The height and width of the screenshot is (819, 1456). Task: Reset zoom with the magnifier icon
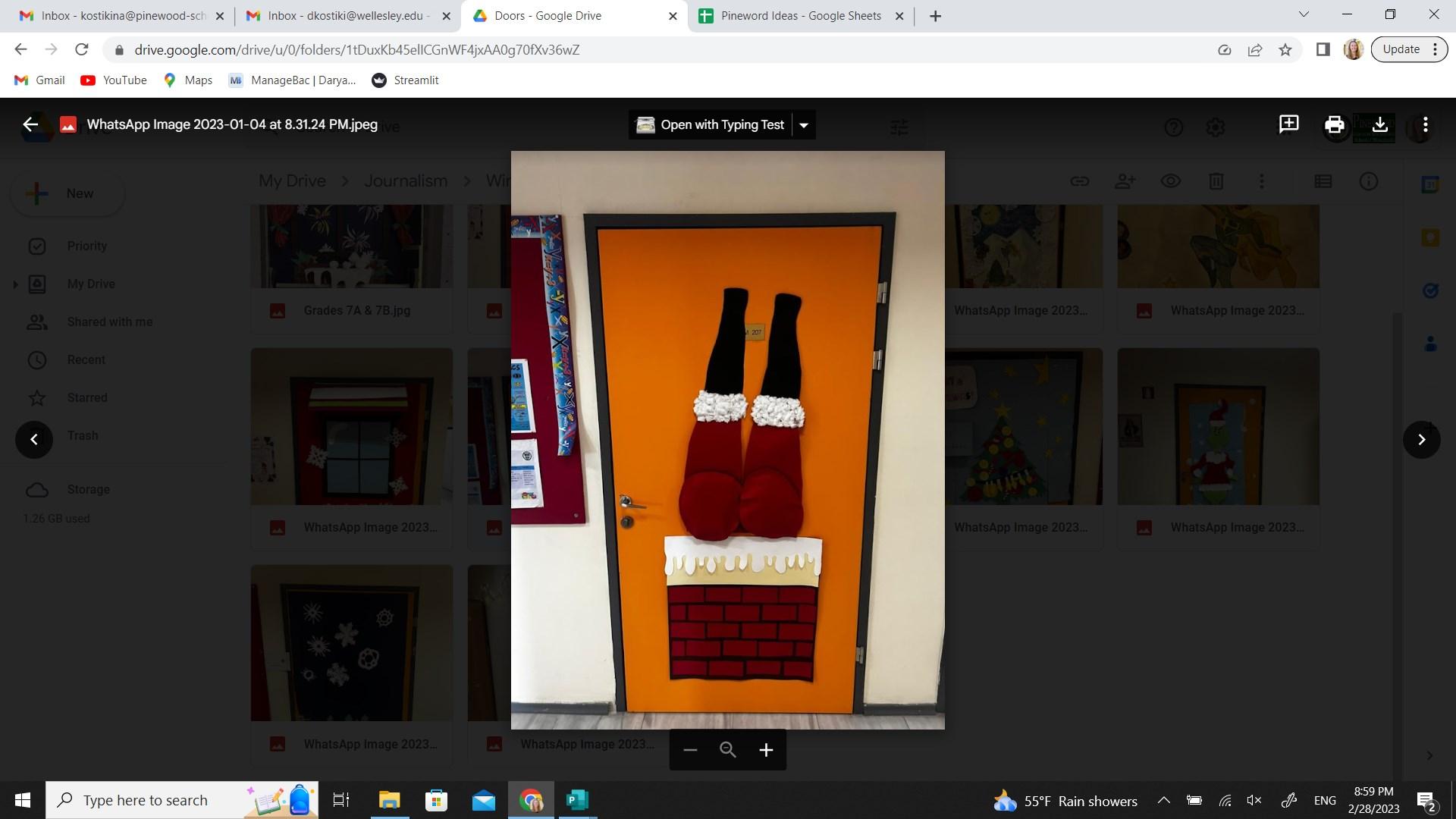coord(727,750)
